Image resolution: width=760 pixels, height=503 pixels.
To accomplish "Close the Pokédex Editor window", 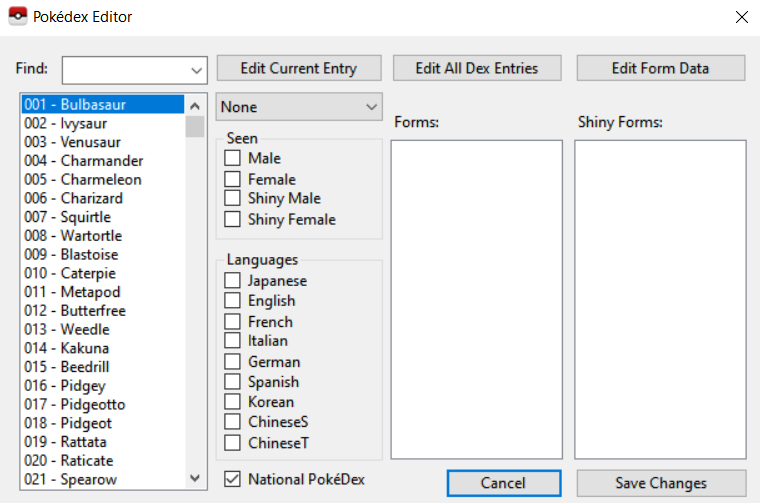I will 742,17.
